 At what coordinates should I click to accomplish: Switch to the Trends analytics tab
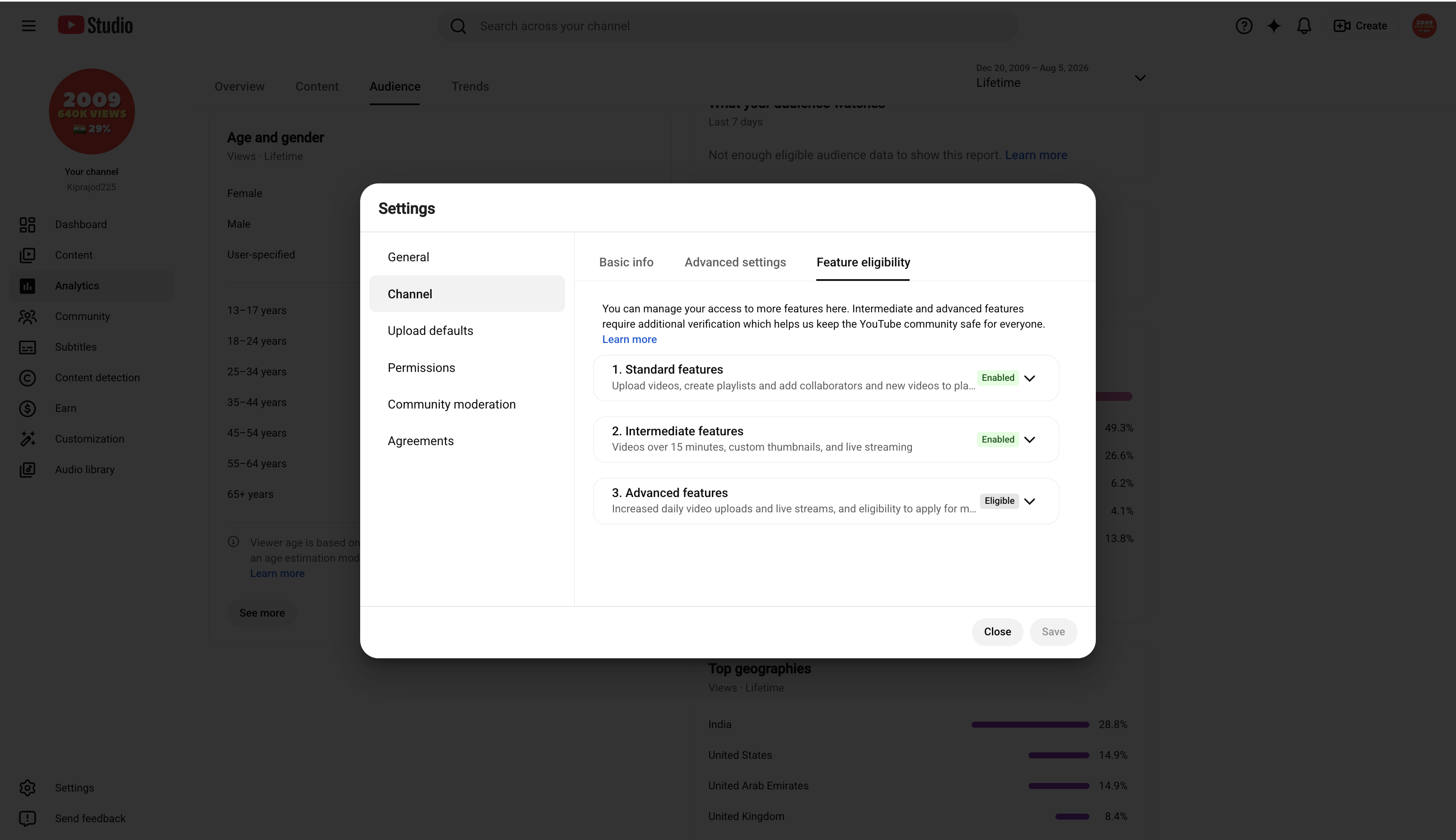tap(470, 86)
